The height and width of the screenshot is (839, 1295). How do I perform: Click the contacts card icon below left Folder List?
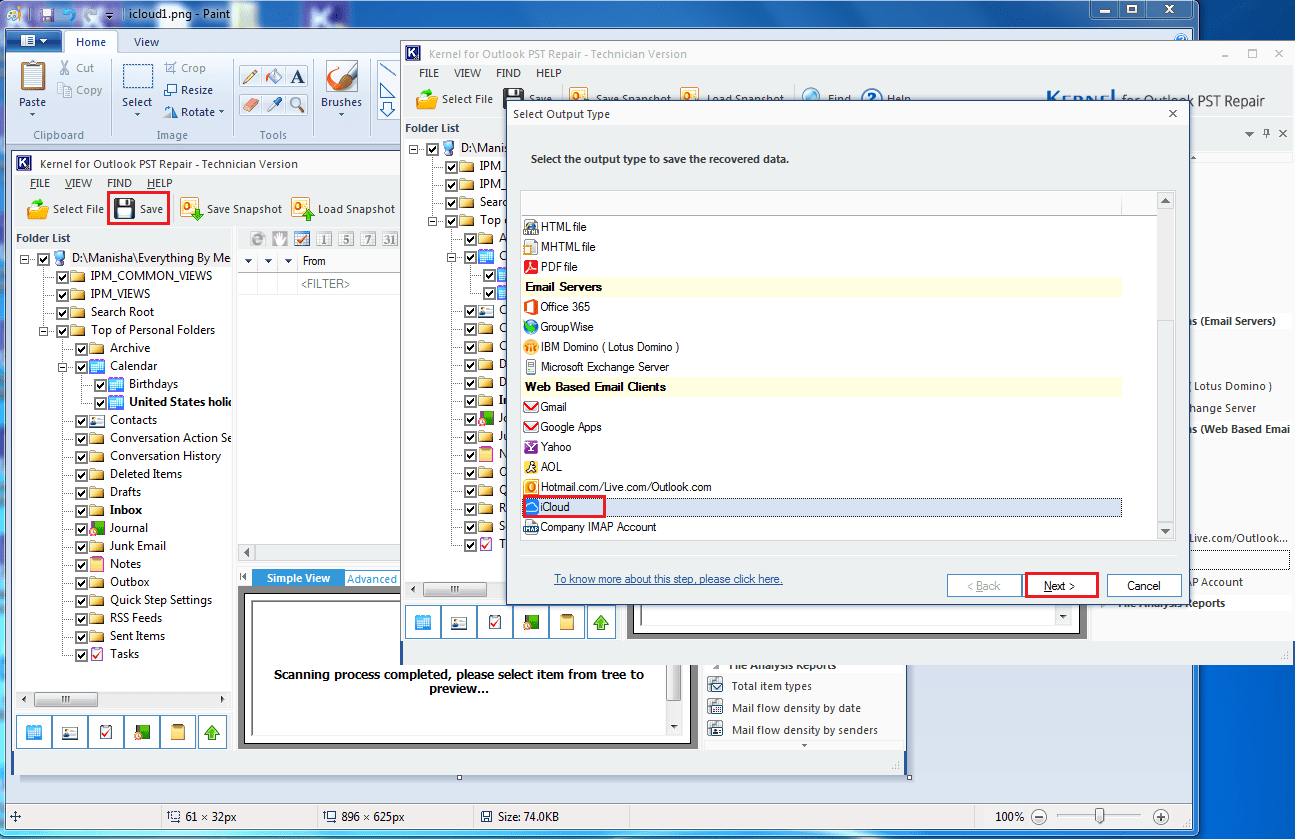tap(70, 732)
